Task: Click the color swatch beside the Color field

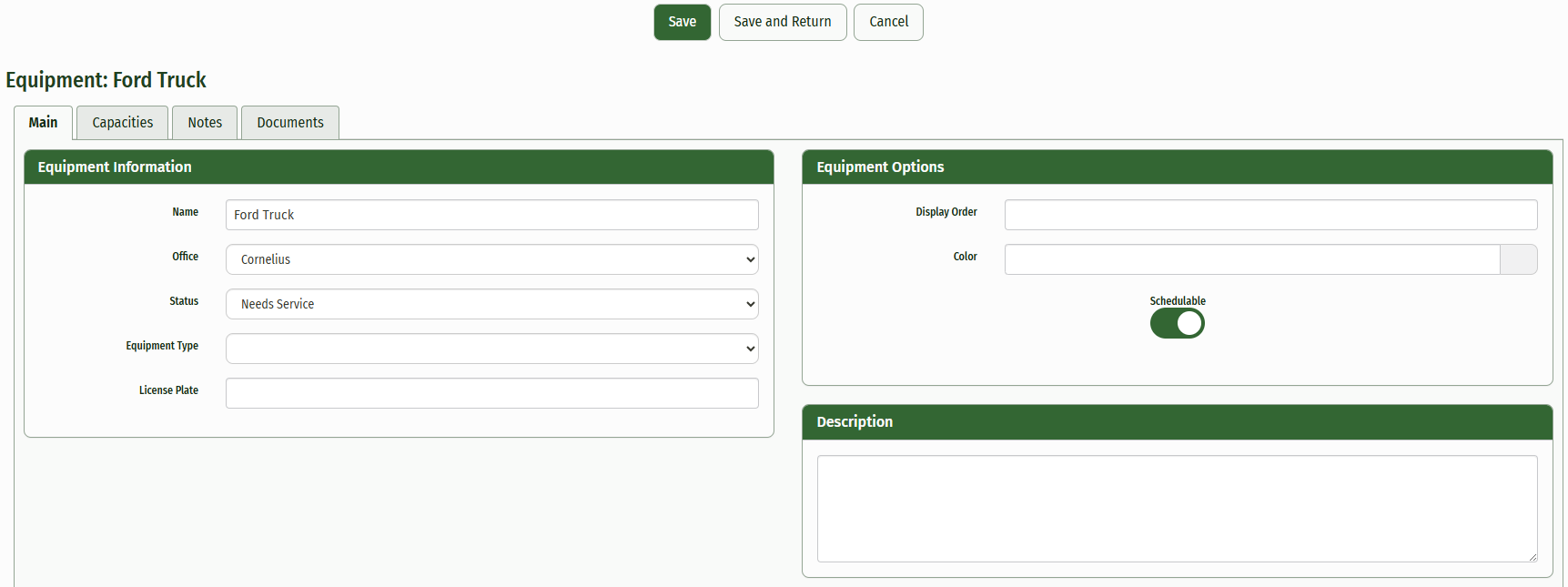Action: point(1518,259)
